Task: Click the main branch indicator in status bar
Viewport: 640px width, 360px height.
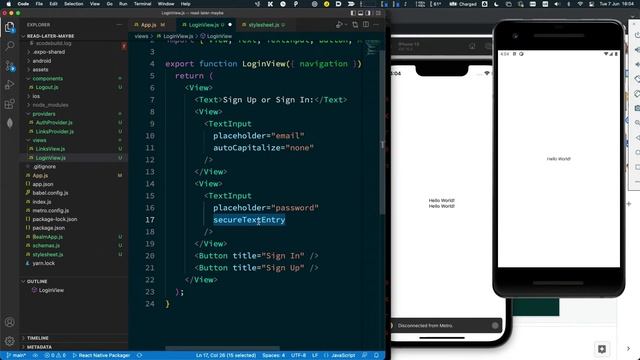Action: click(16, 356)
